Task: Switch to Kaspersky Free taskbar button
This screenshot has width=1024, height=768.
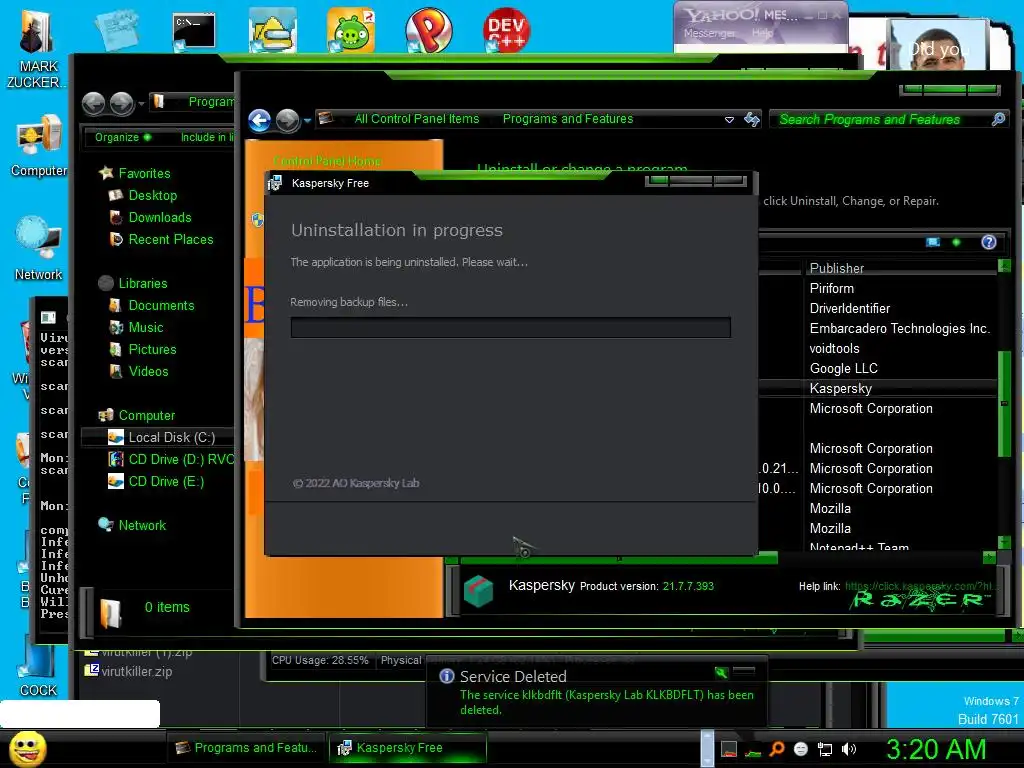Action: 408,748
